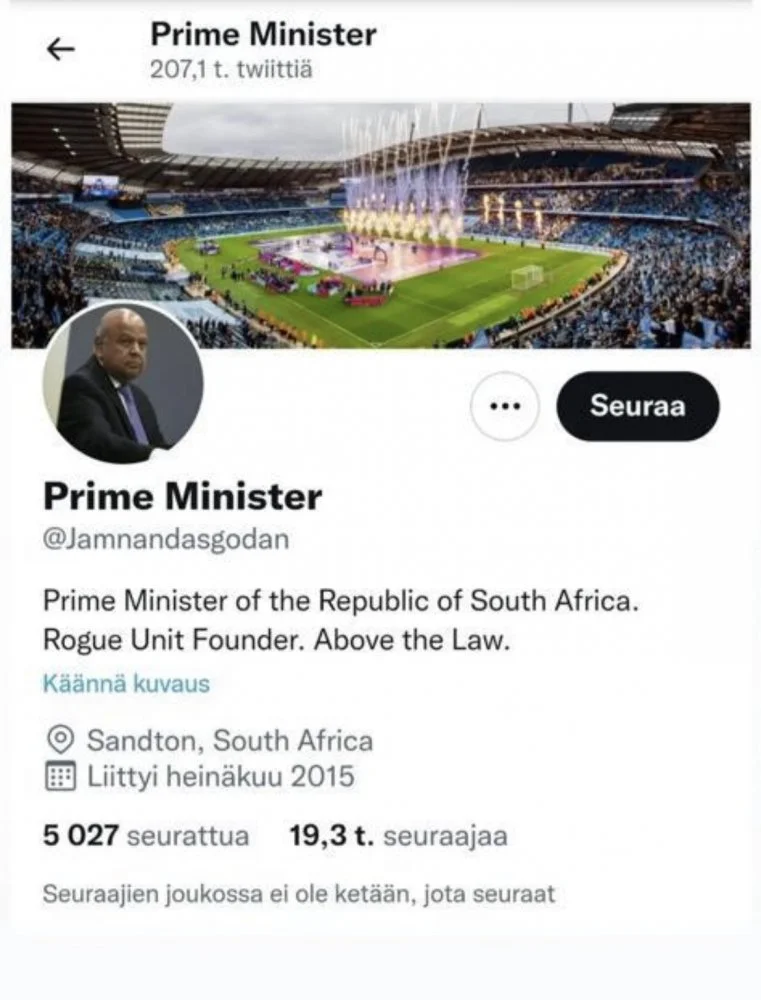Click the Prime Minister title in top bar
Viewport: 761px width, 1000px height.
click(x=263, y=35)
